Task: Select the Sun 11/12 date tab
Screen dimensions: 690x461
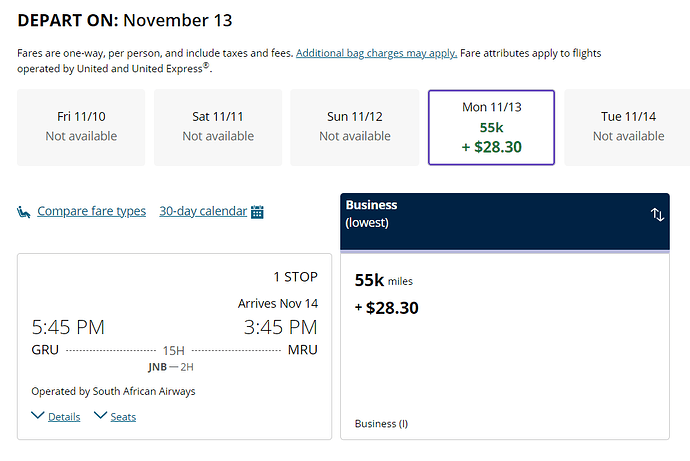Action: [355, 128]
